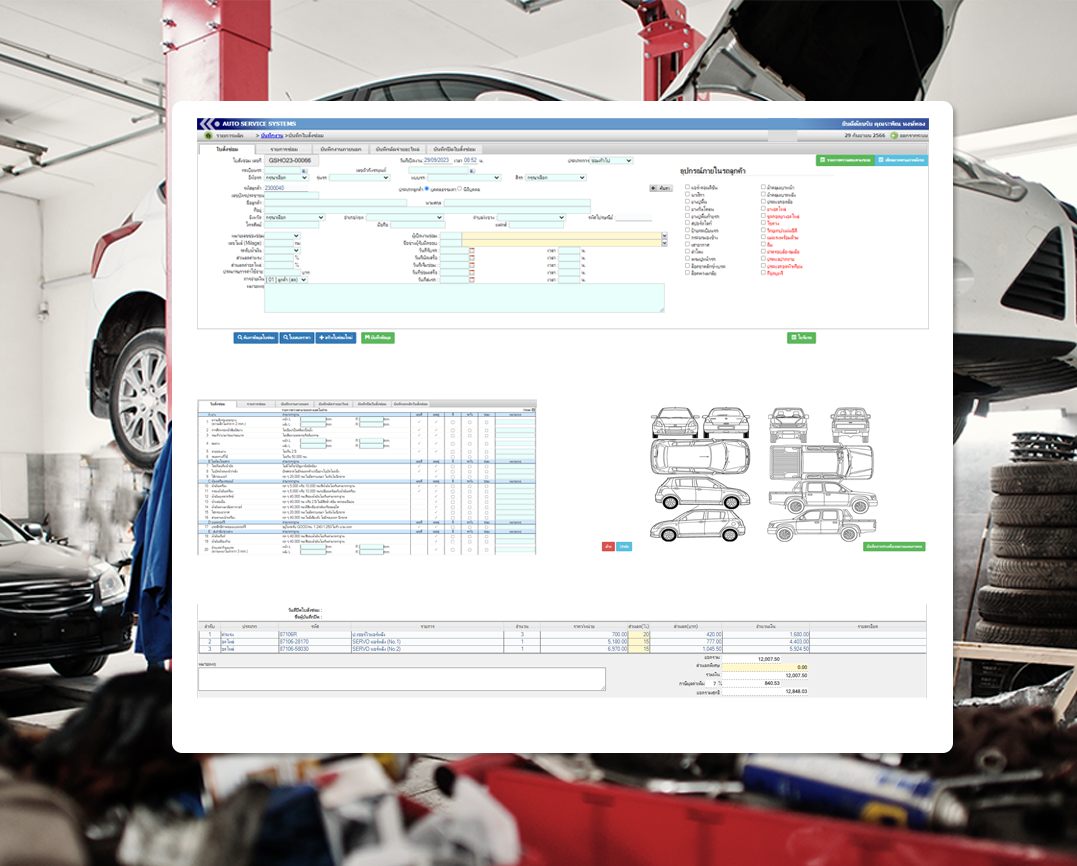The height and width of the screenshot is (866, 1077).
Task: Open the calendar icon for วันที่ส่งรถ
Action: (472, 280)
